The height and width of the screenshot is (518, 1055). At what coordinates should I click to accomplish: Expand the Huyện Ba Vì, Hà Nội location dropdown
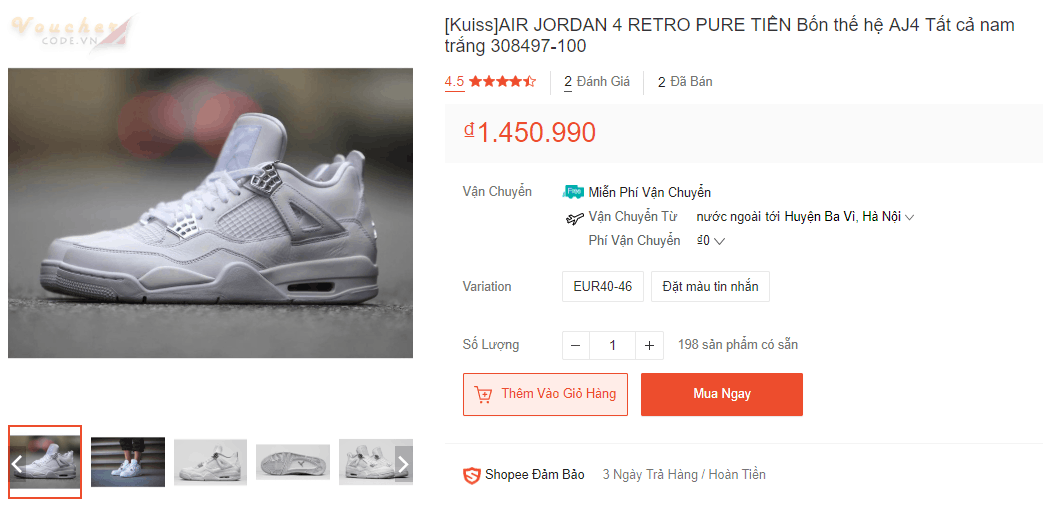tap(909, 217)
